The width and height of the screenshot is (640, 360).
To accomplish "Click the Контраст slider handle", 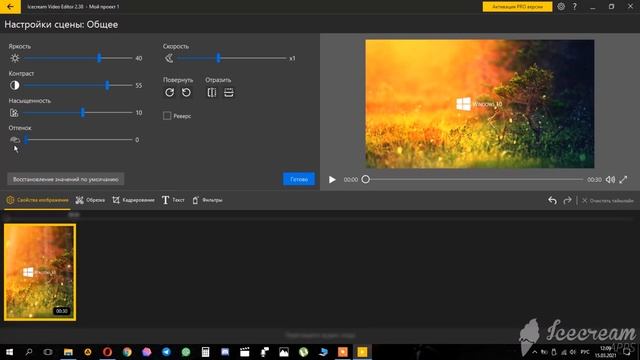I will (107, 85).
